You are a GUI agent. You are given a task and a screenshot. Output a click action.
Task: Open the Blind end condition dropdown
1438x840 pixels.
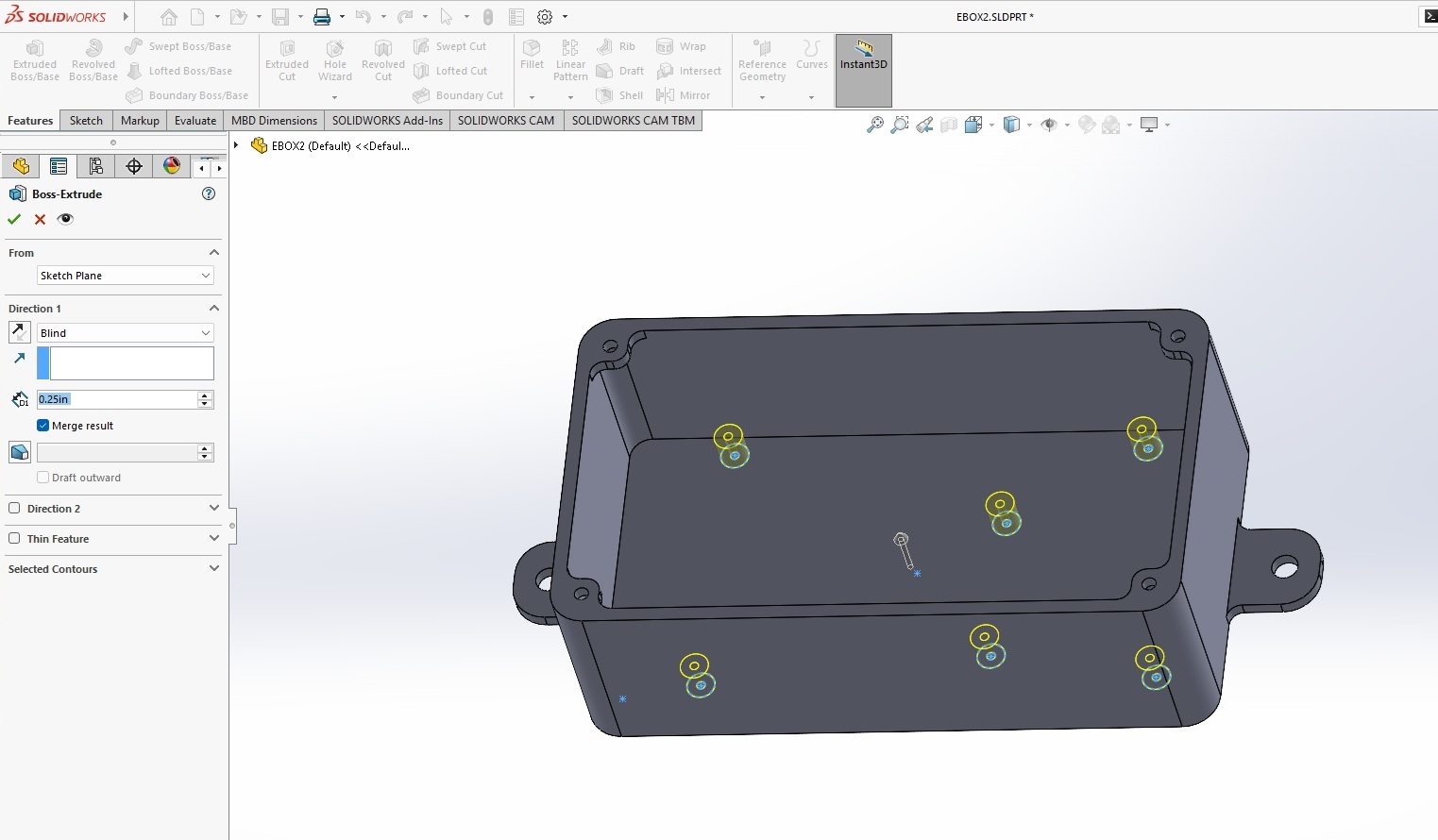(125, 333)
